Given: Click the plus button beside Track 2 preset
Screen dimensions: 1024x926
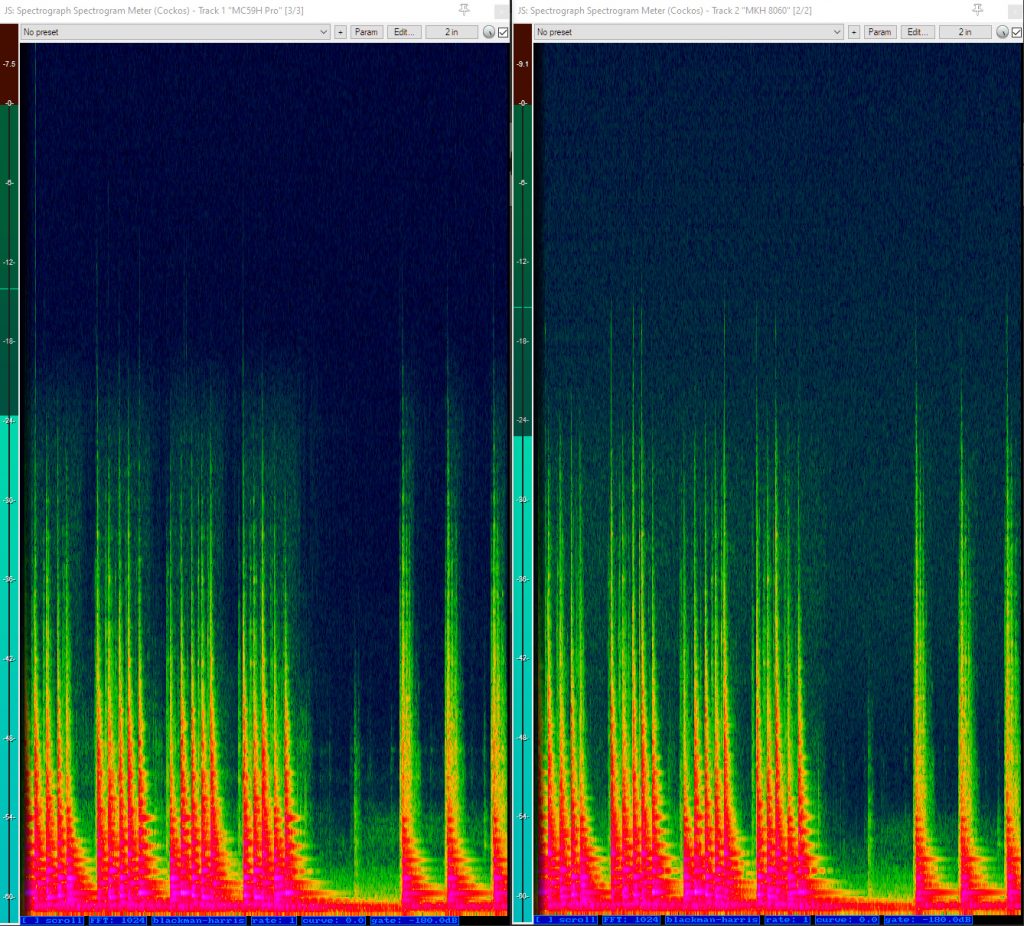Looking at the screenshot, I should pyautogui.click(x=853, y=32).
